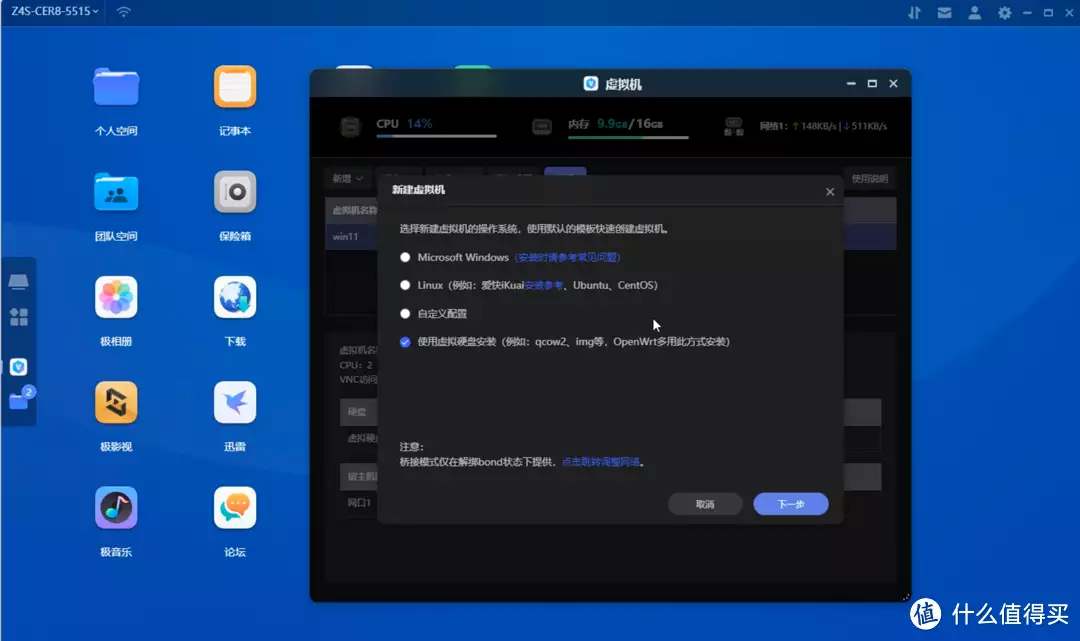Open the app grid dock icon

[19, 317]
